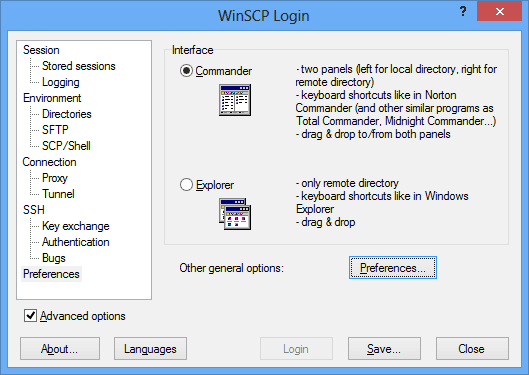Uncheck the Advanced options checkbox
529x375 pixels.
click(x=30, y=316)
